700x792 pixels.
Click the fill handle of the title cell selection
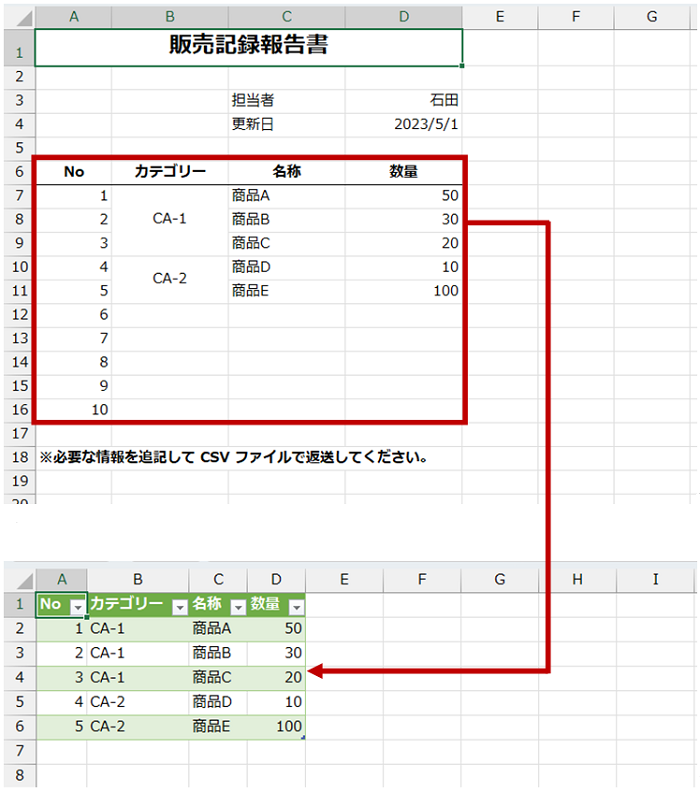(x=463, y=66)
